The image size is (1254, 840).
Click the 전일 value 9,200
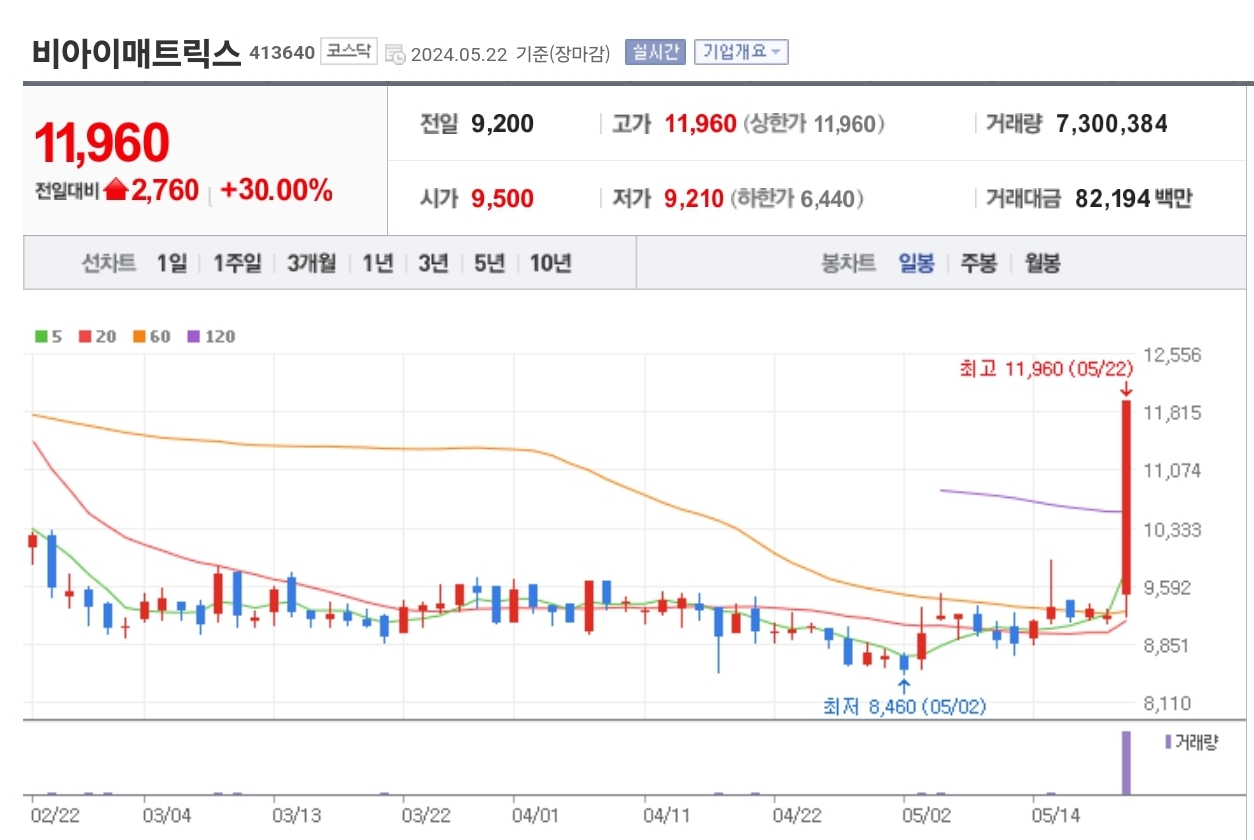coord(502,124)
